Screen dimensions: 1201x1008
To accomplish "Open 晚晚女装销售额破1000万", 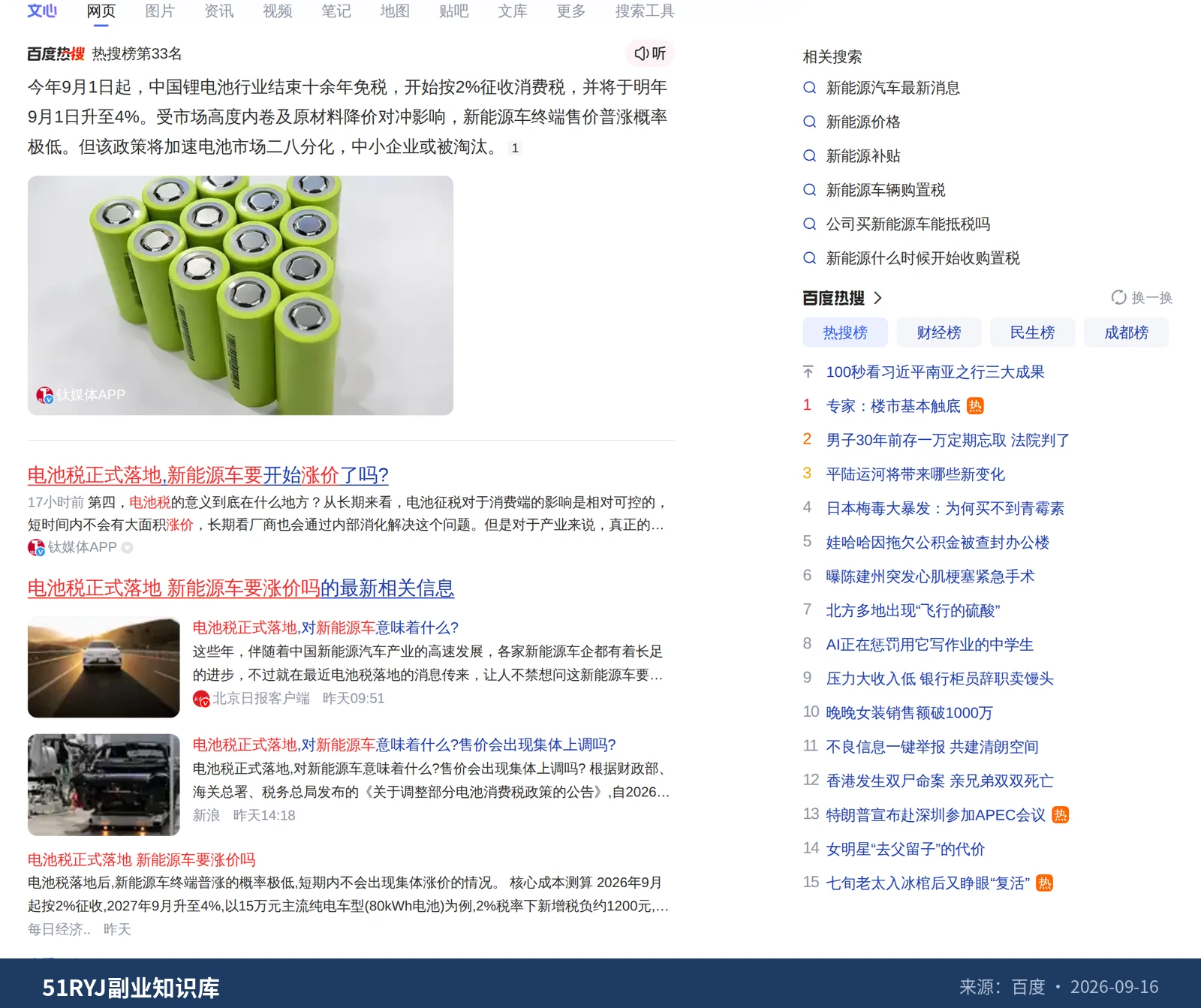I will [x=910, y=713].
